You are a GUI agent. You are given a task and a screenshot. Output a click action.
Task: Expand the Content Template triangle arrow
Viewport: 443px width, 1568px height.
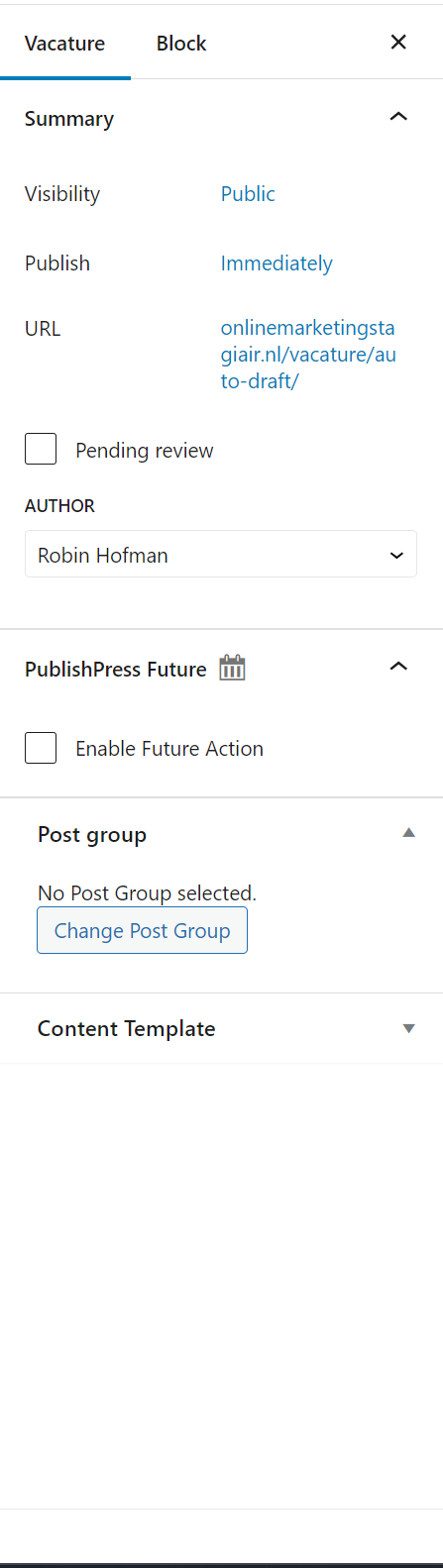click(408, 1029)
